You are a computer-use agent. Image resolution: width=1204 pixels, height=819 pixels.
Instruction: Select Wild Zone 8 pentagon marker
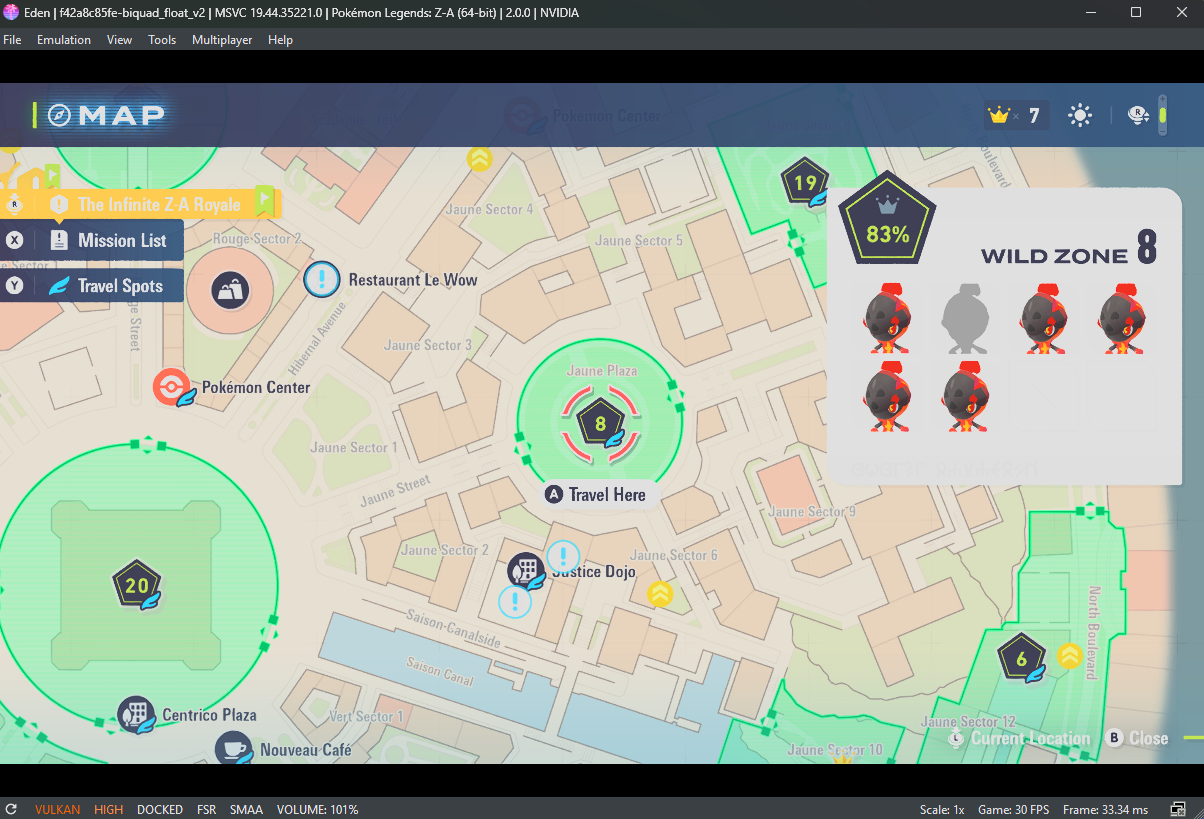(599, 424)
